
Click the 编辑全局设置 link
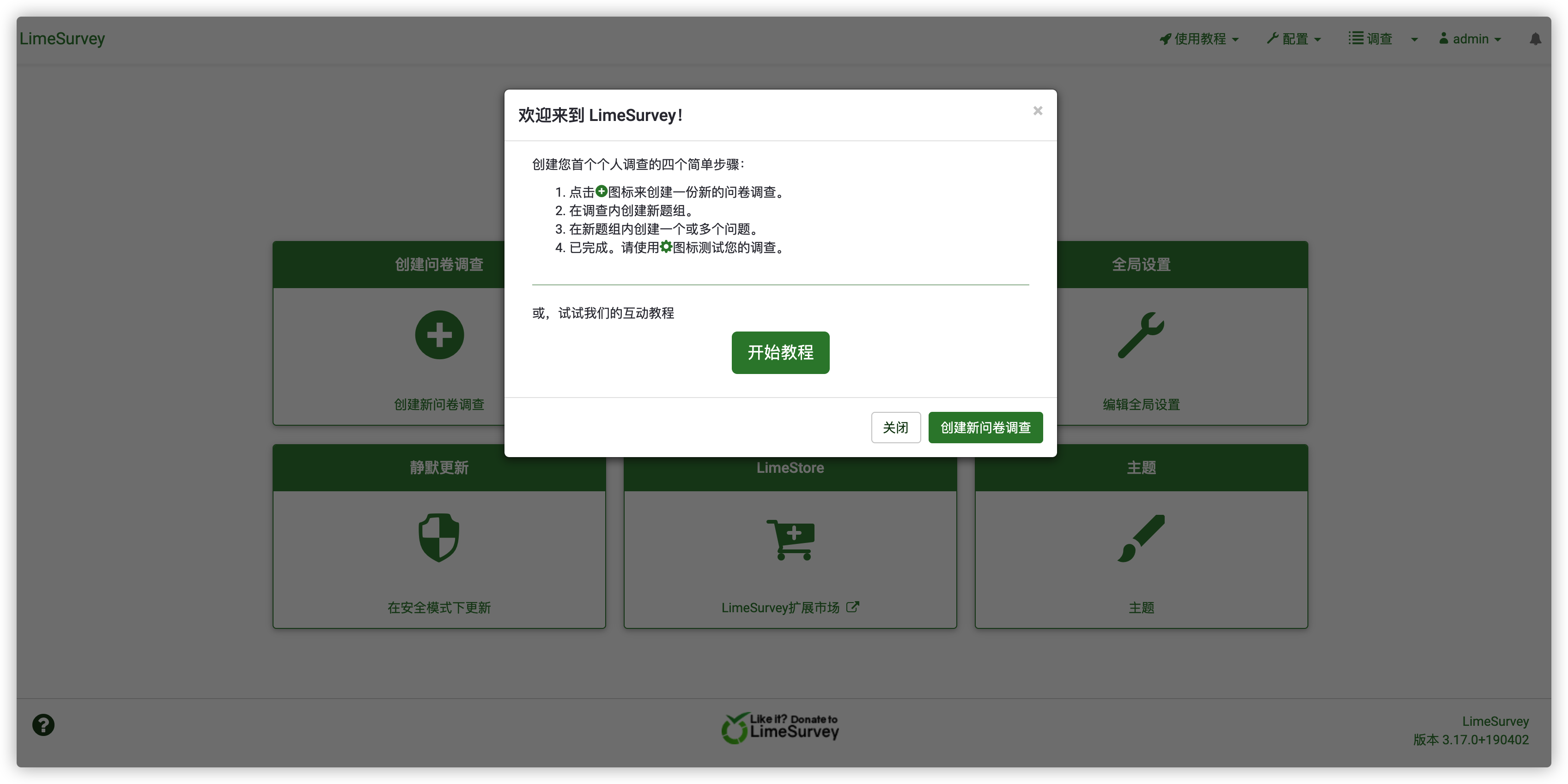coord(1141,404)
